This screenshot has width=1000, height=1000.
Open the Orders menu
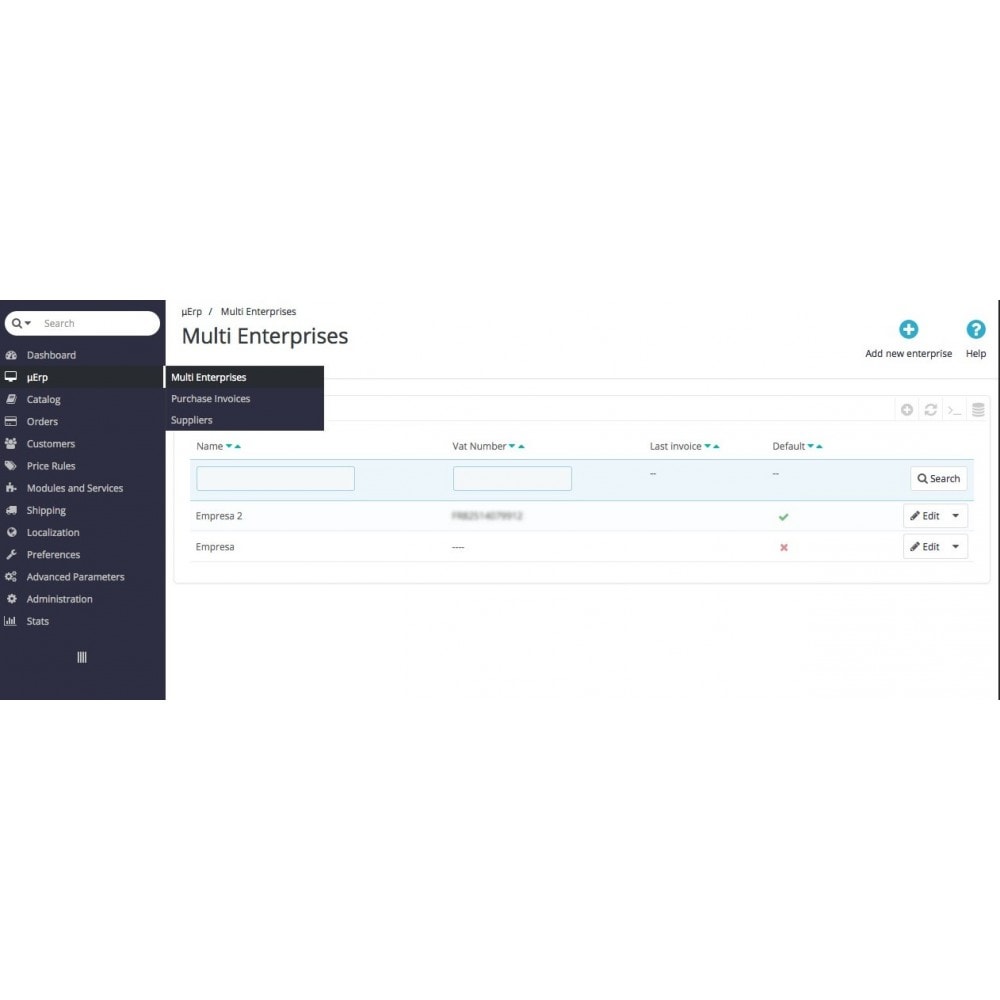pos(42,422)
